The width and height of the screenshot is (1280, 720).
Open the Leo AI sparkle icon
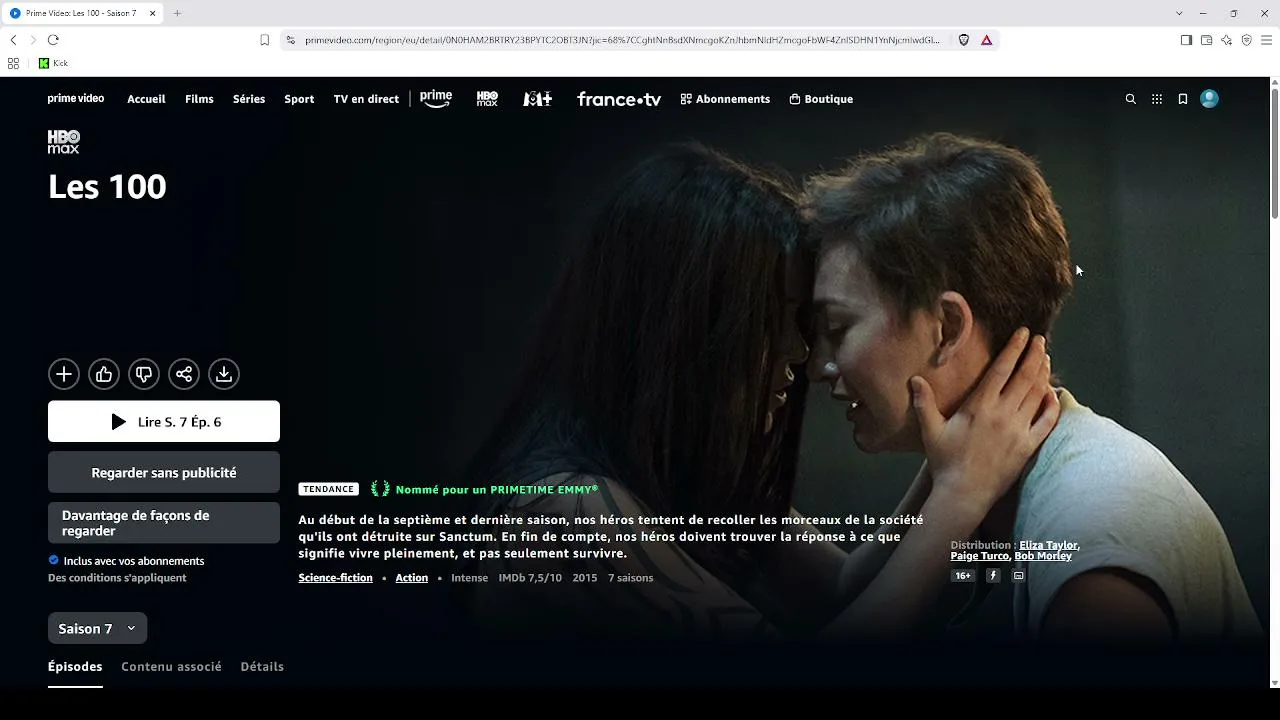1226,40
